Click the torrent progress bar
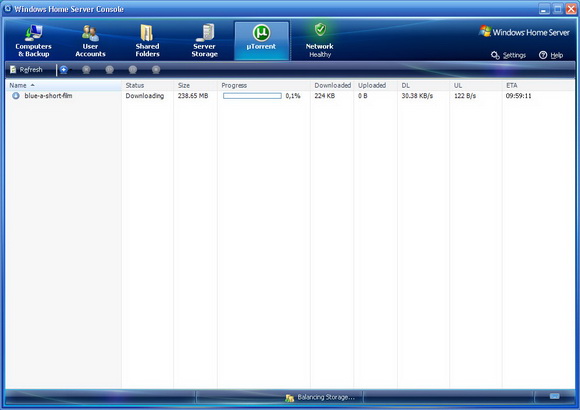The width and height of the screenshot is (580, 410). (252, 96)
